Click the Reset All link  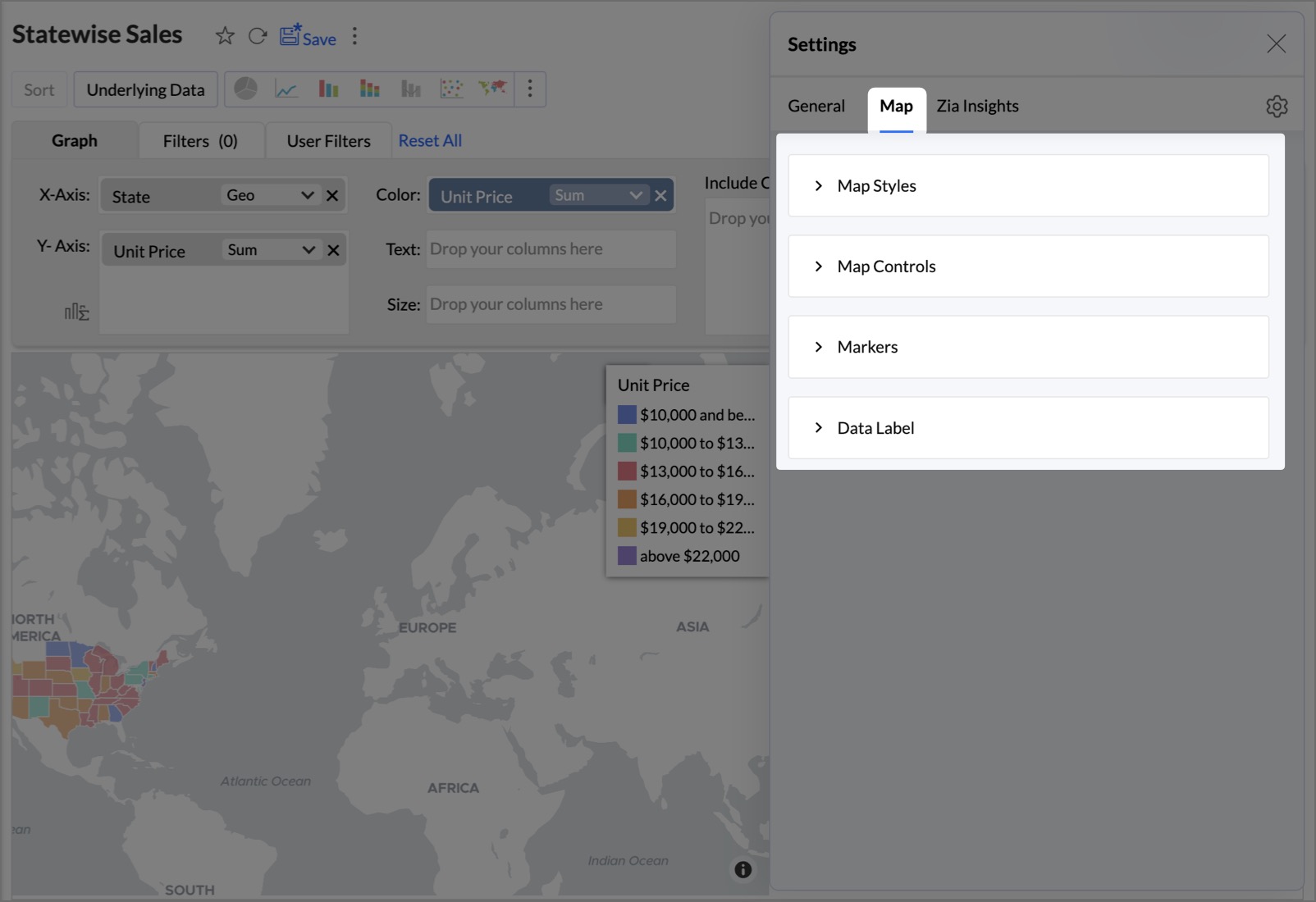coord(430,141)
